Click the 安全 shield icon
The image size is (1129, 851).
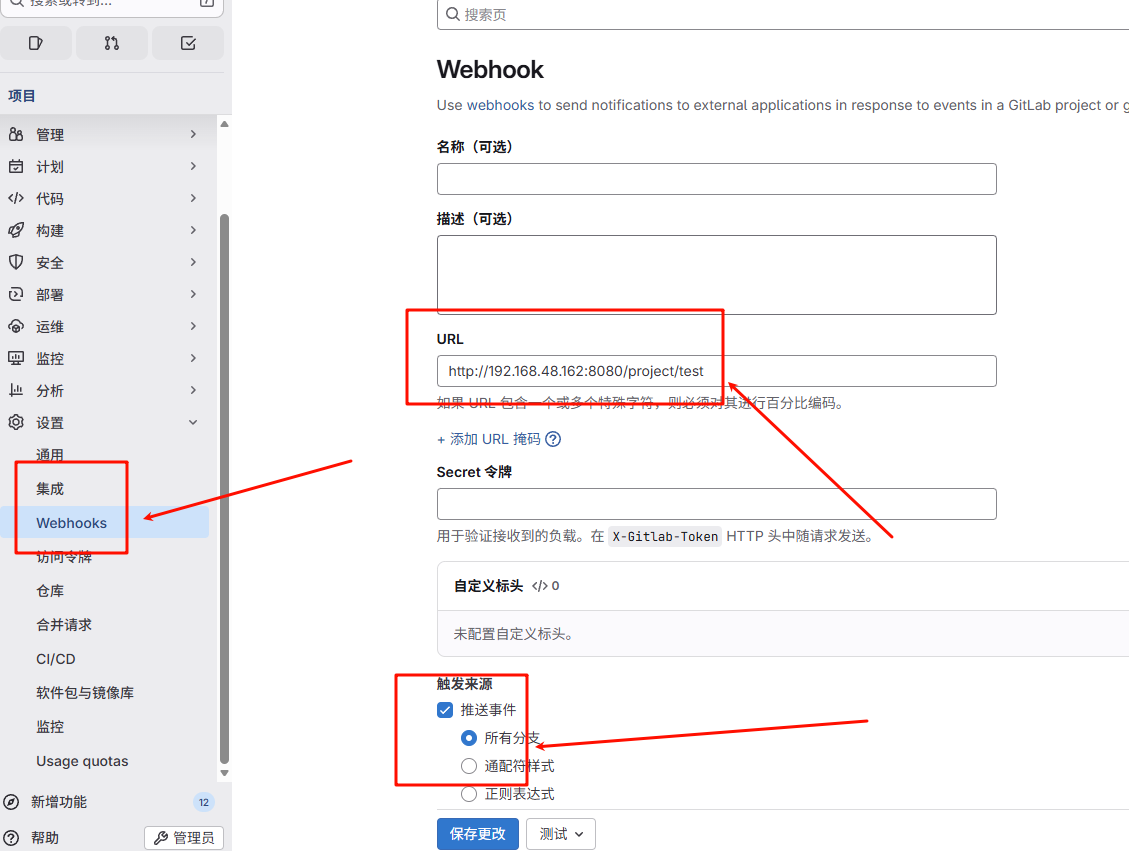pos(16,262)
